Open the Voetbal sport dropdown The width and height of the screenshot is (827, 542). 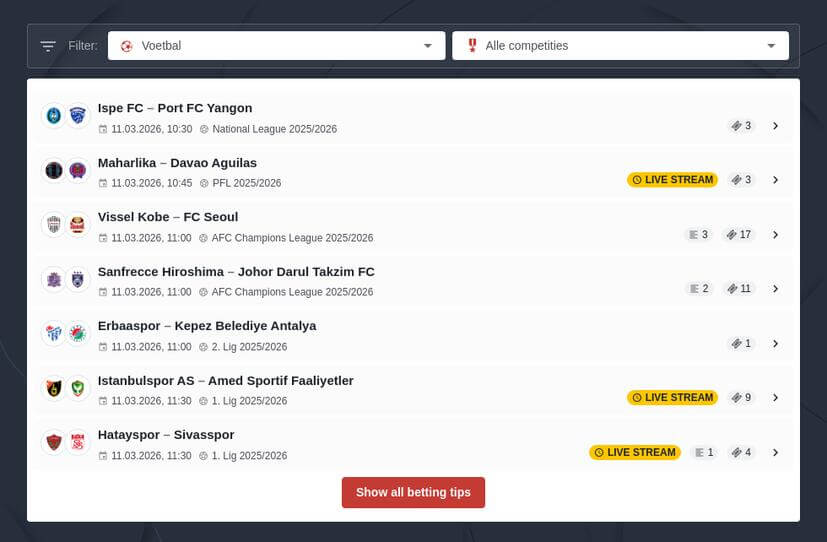pos(276,46)
